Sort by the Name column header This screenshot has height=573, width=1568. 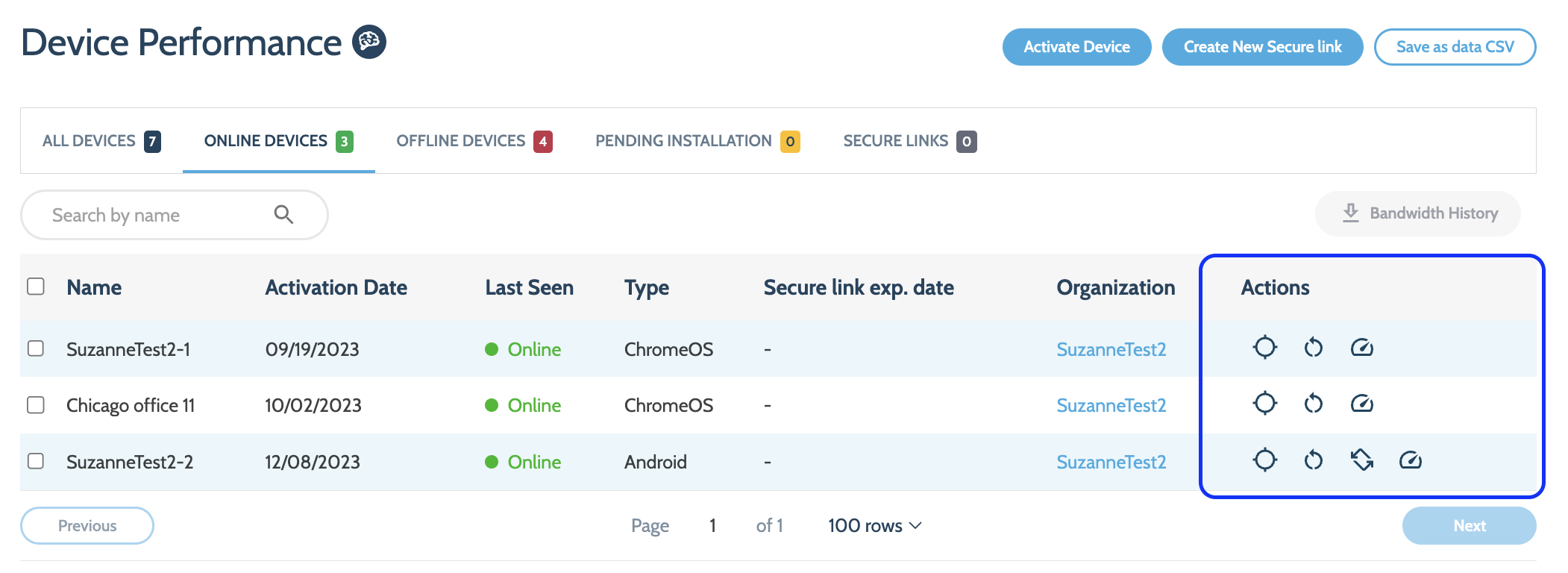[94, 287]
